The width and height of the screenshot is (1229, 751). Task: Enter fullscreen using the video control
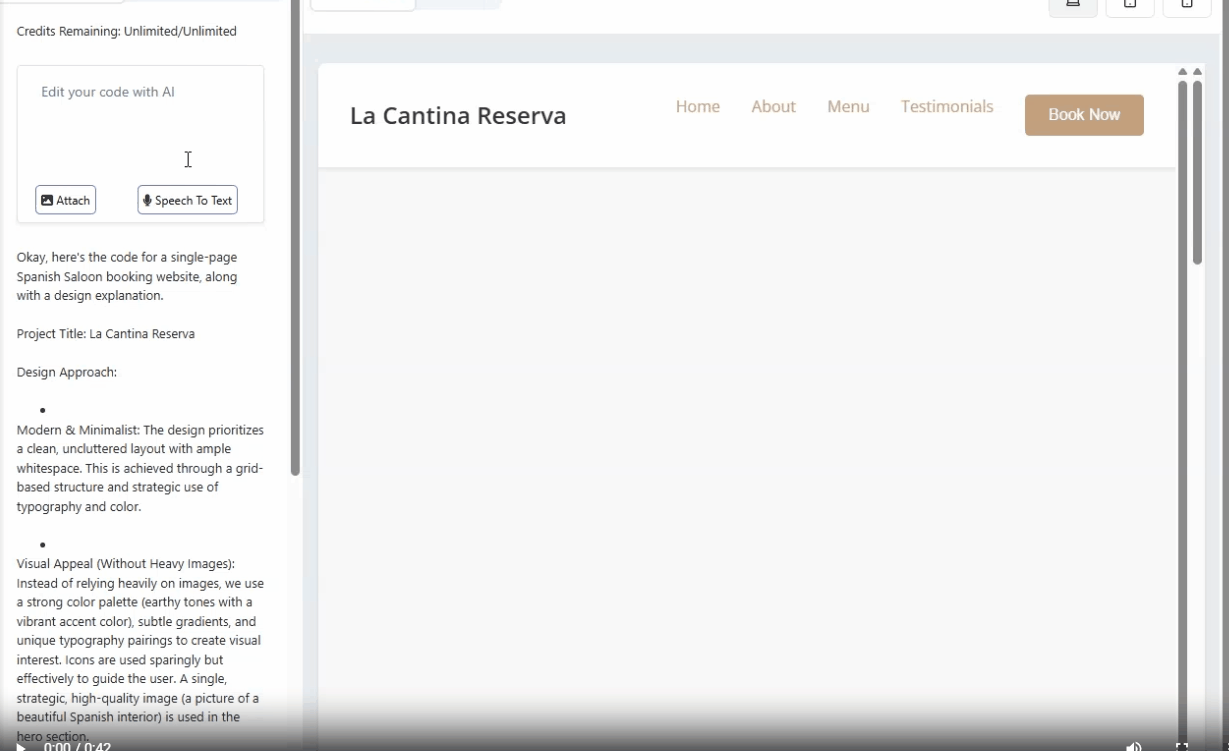[x=1181, y=746]
